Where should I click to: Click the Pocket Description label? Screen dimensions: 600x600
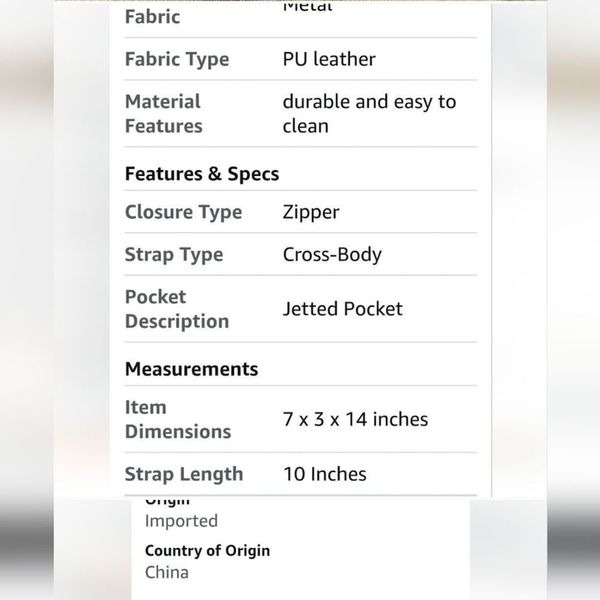pyautogui.click(x=177, y=309)
